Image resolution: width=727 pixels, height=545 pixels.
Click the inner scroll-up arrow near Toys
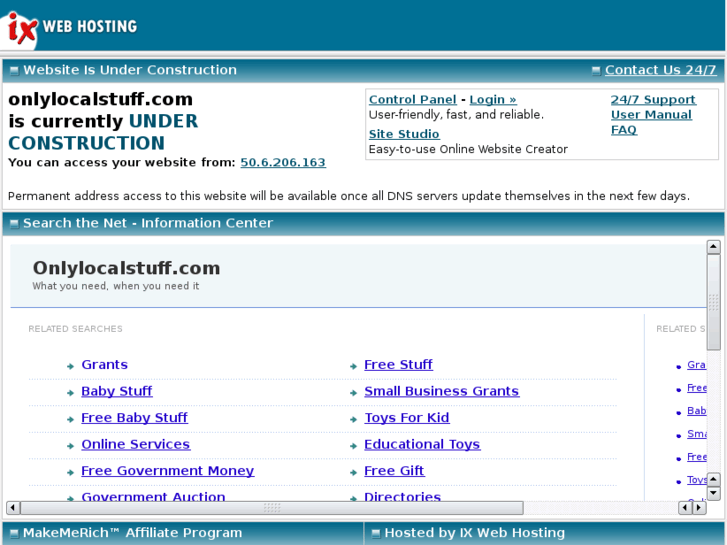coord(714,479)
